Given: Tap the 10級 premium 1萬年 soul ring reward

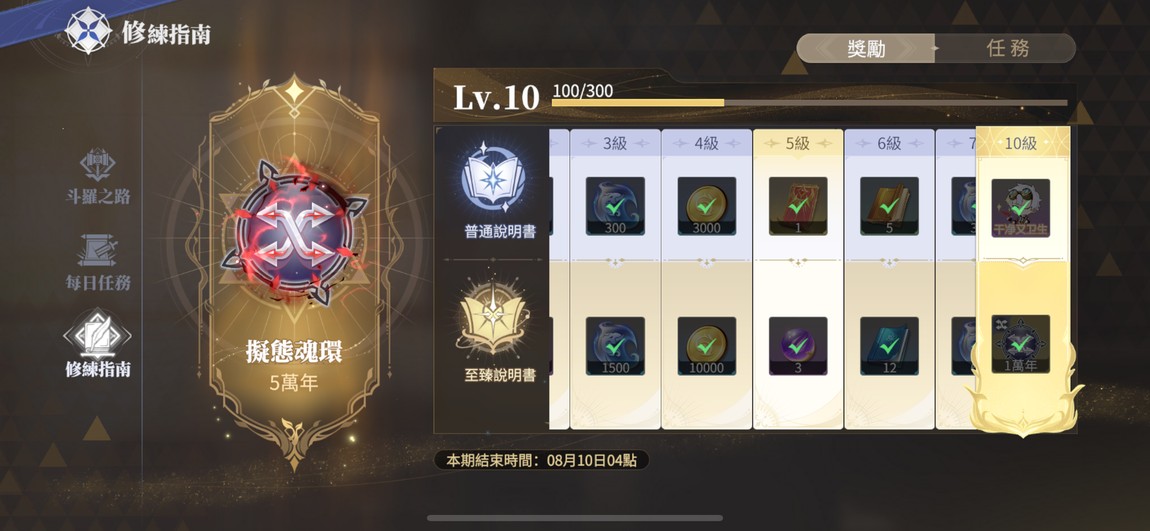Looking at the screenshot, I should tap(1020, 344).
